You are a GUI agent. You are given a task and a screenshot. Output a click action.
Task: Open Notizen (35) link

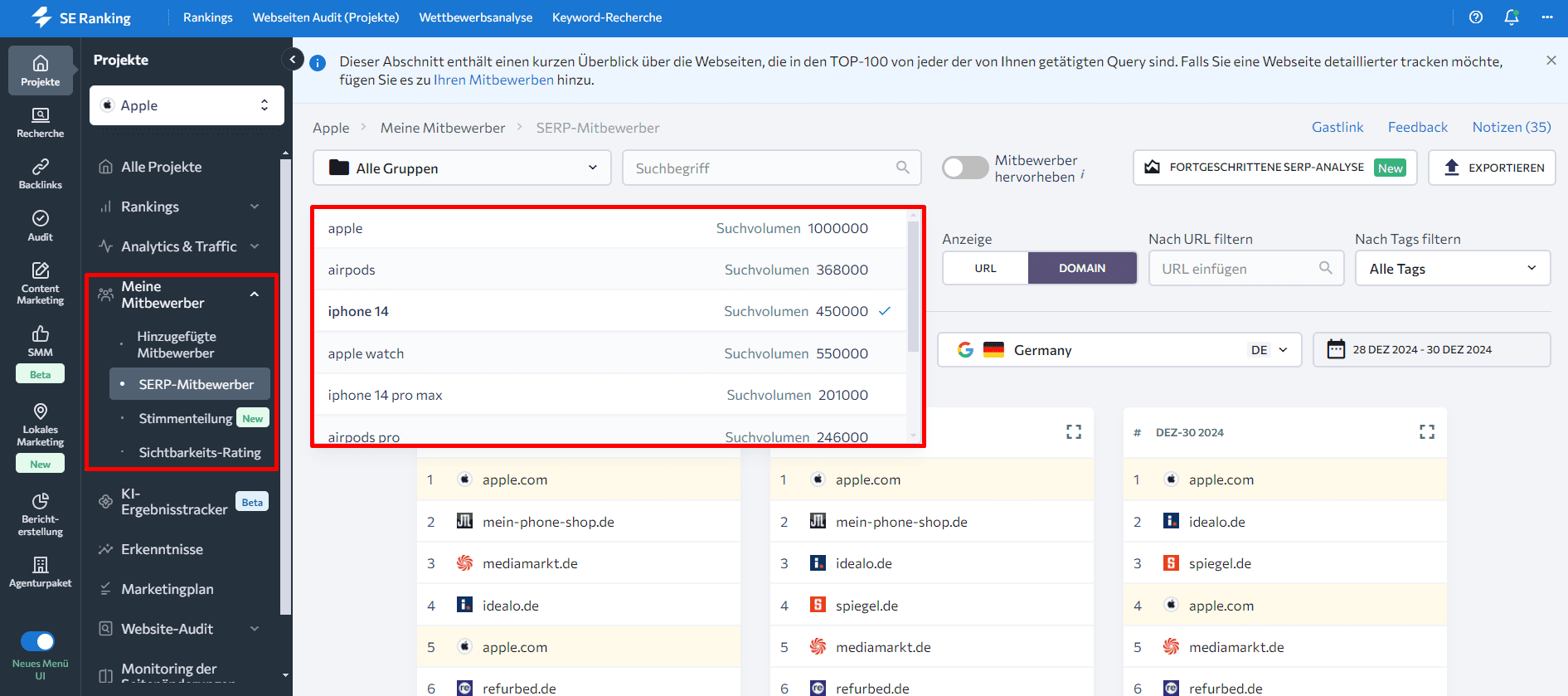(x=1512, y=127)
